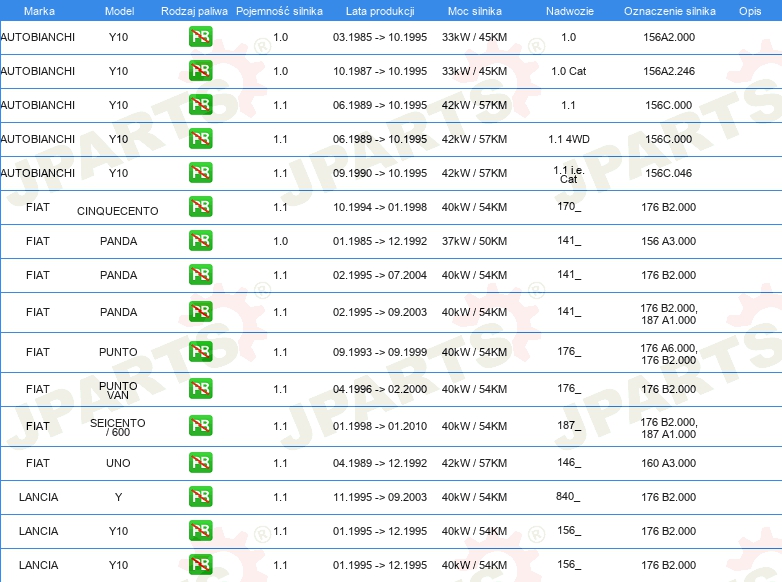Click the petrol fuel icon in the 156A2.000 row
The image size is (782, 582).
pyautogui.click(x=200, y=36)
